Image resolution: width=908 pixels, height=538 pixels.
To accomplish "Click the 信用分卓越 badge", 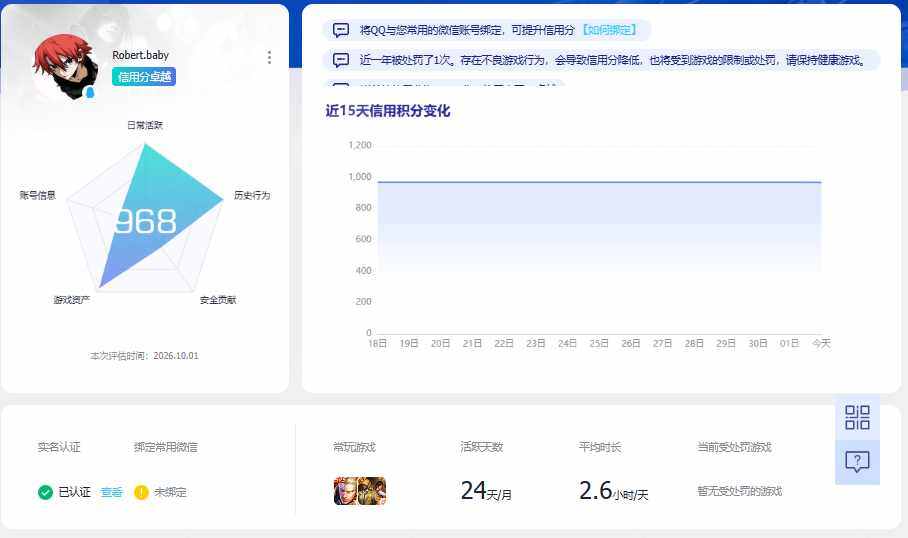I will pos(144,76).
